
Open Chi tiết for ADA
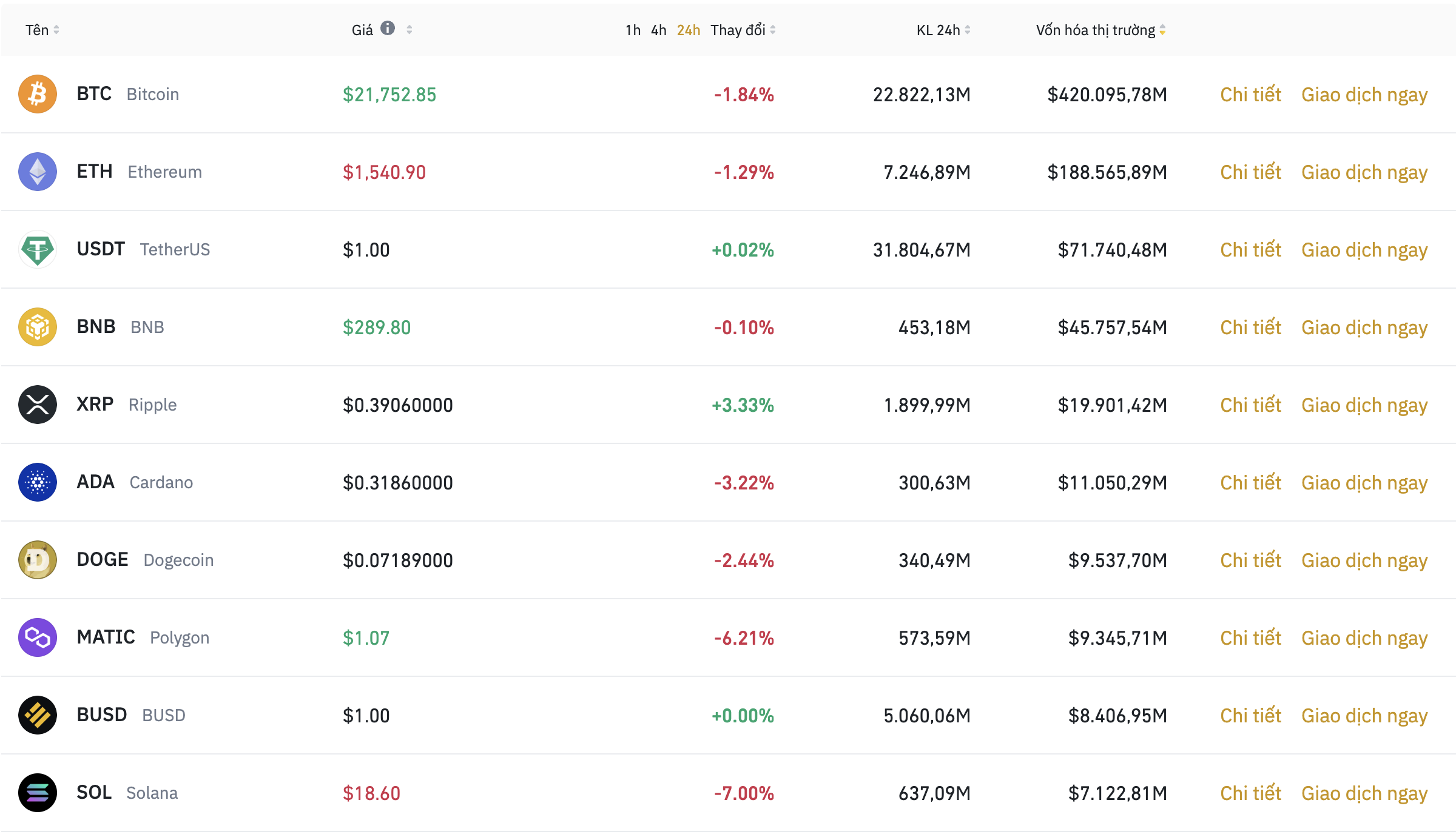tap(1250, 483)
